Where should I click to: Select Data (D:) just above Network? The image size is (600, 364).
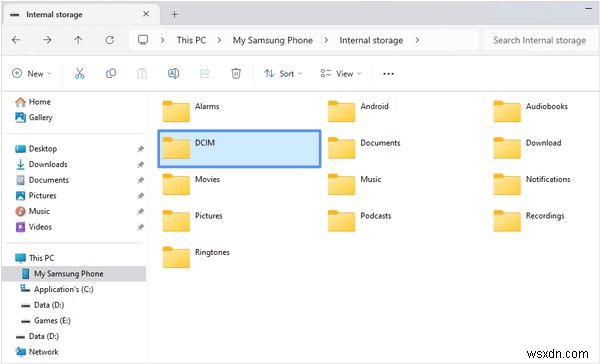click(x=37, y=336)
